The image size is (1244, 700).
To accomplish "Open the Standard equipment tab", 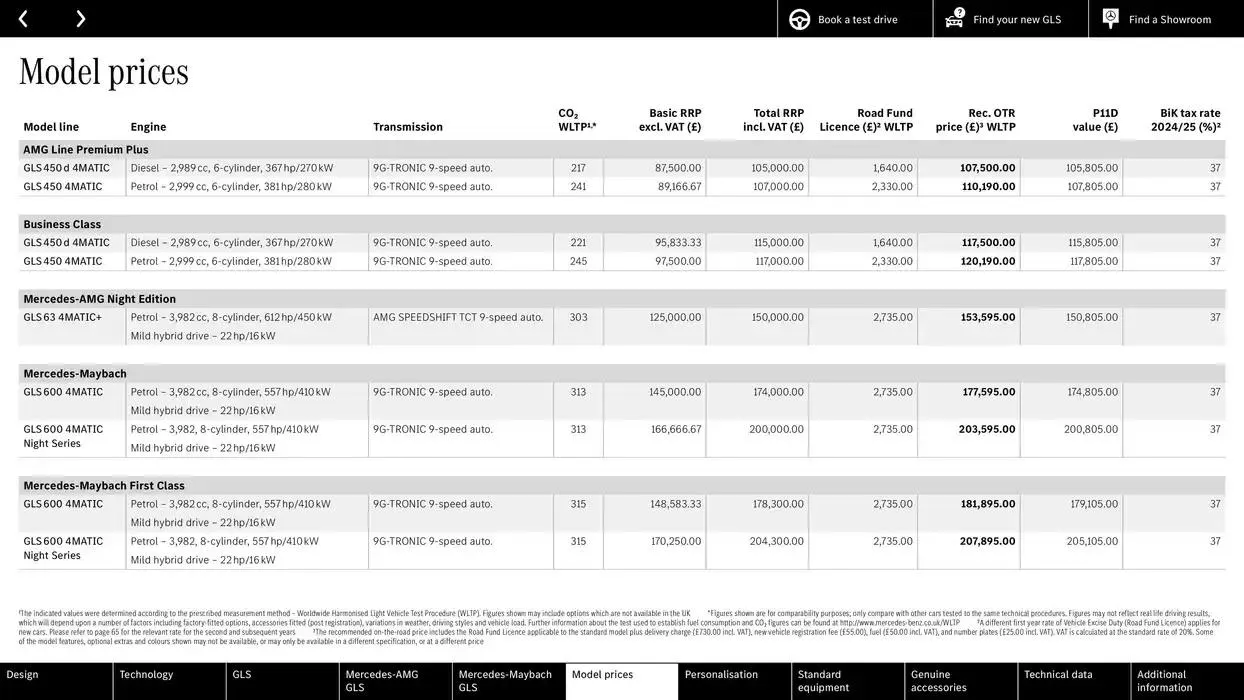I will [x=848, y=681].
